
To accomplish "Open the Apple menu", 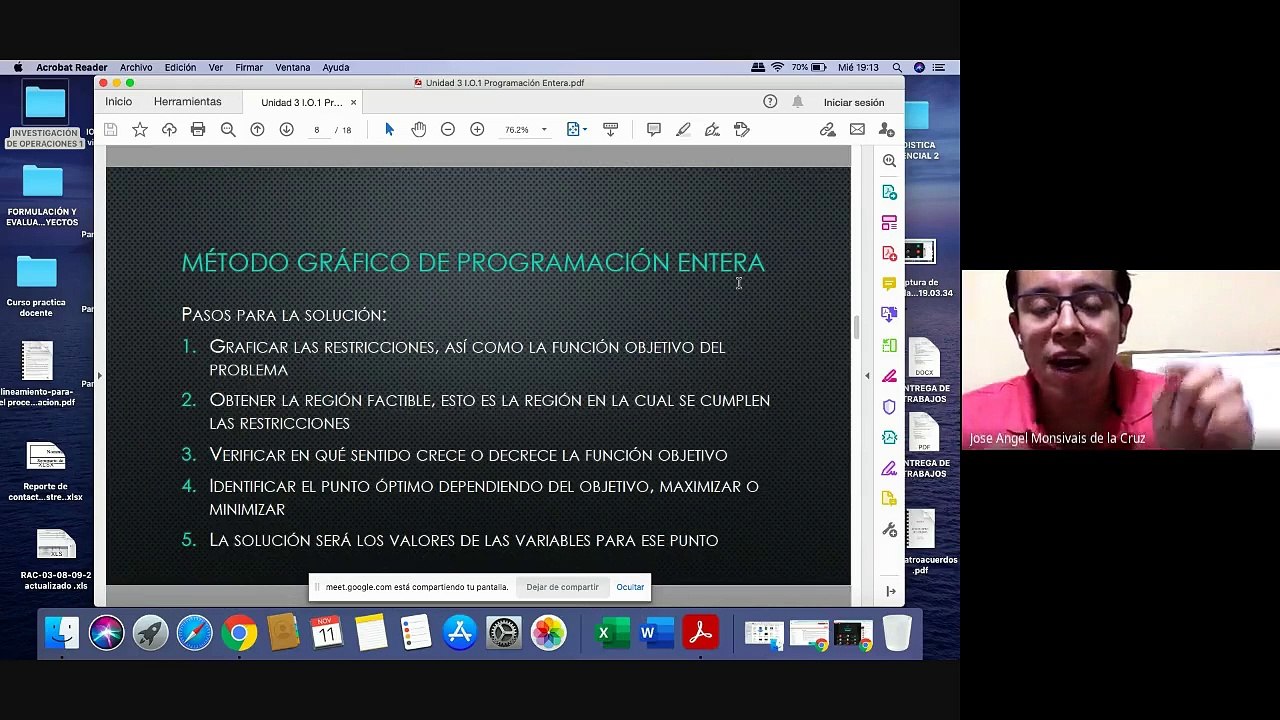I will pos(18,67).
